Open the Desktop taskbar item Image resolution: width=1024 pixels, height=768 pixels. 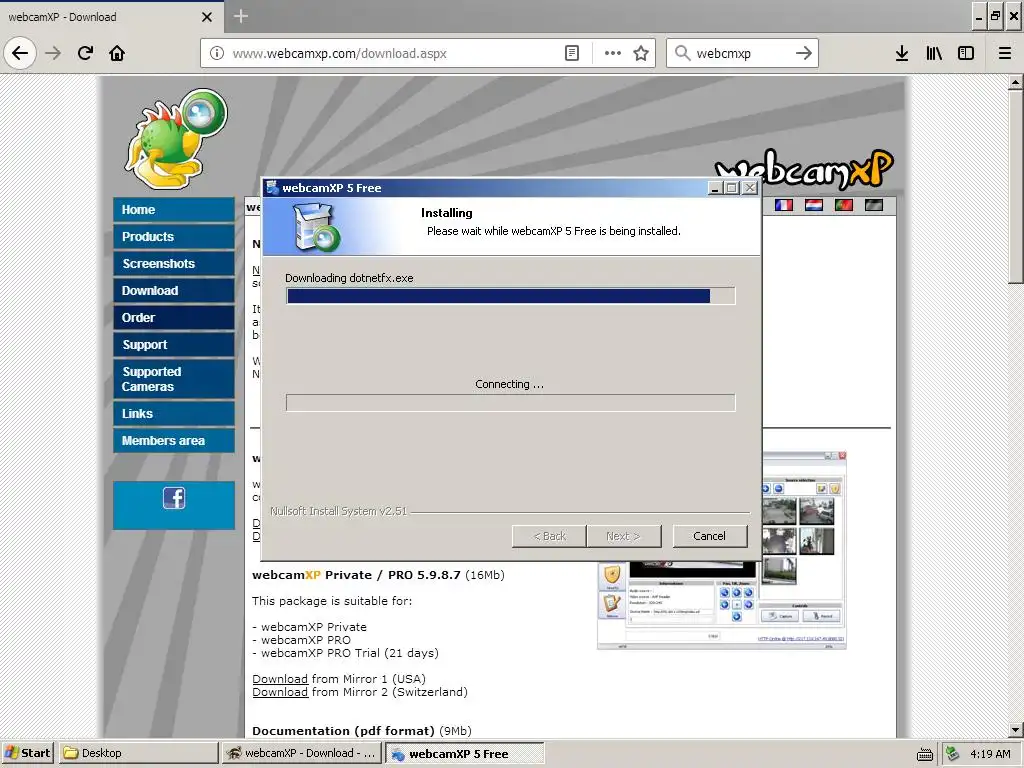(138, 753)
